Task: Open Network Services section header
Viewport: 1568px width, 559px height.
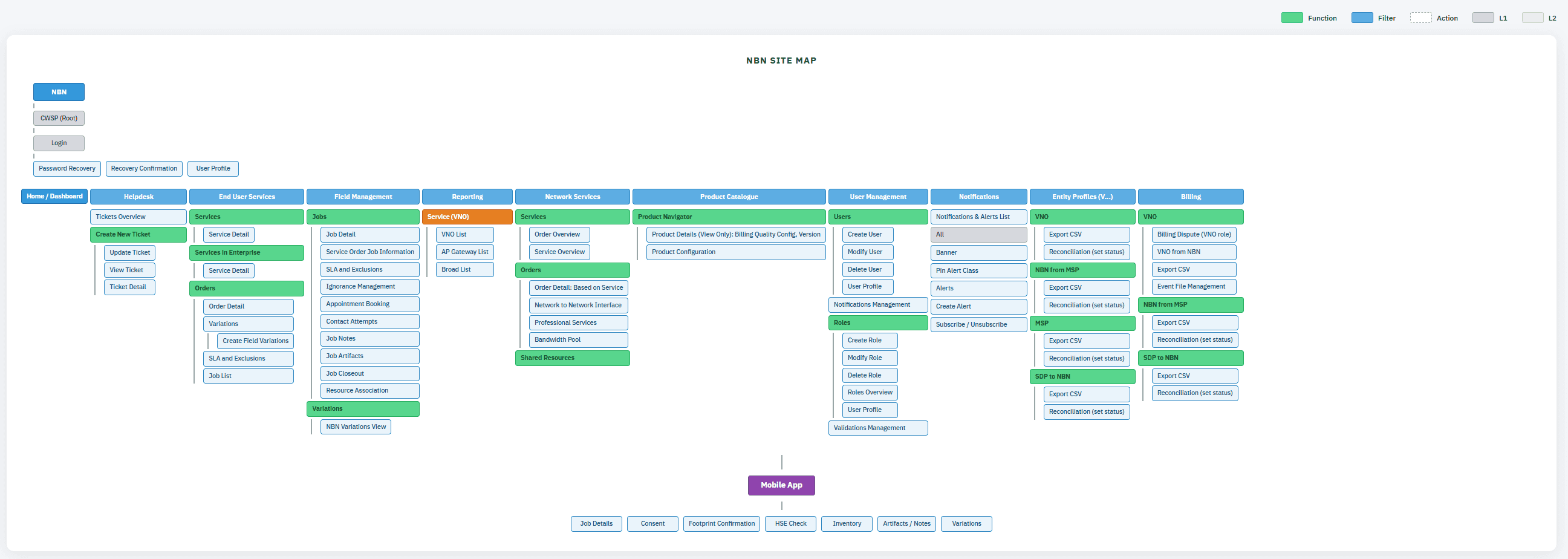Action: [573, 197]
